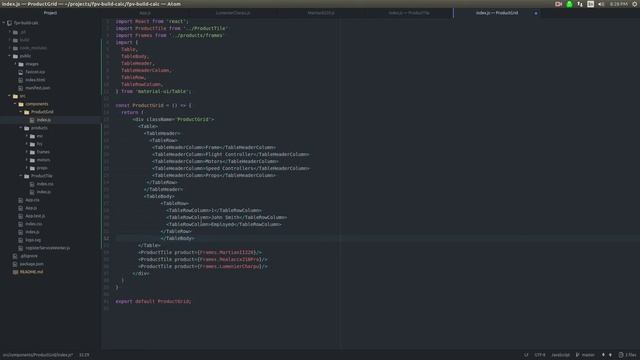Click the 'John Smith' TableRowColumn code line
Viewport: 640px width, 360px height.
tap(227, 218)
